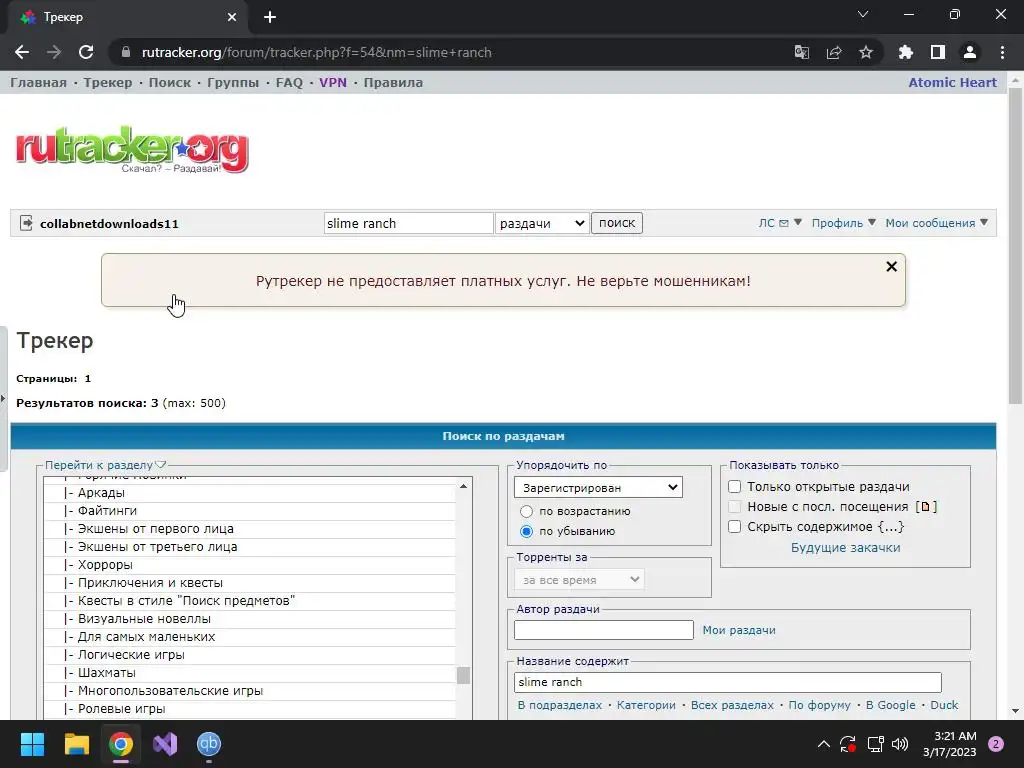Open Мои раздачи link
This screenshot has height=768, width=1024.
[739, 630]
